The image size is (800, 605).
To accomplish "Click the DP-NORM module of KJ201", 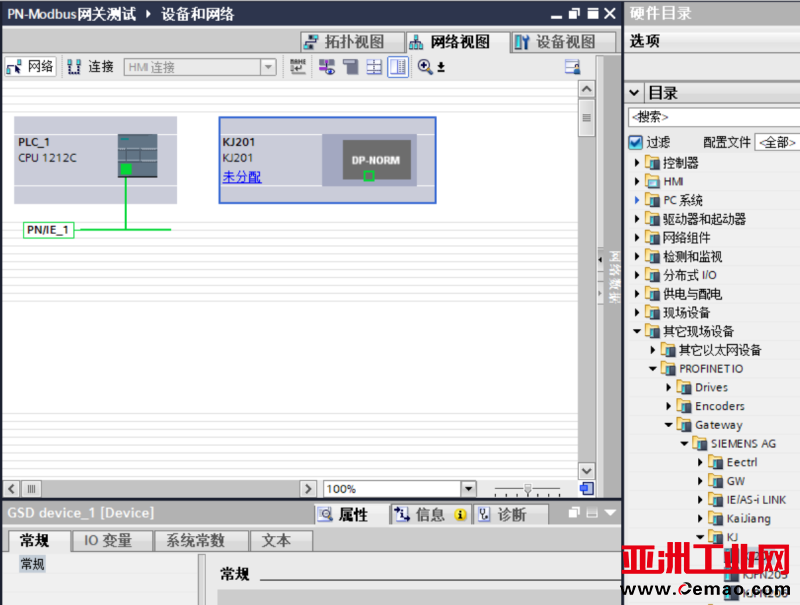I will coord(377,160).
